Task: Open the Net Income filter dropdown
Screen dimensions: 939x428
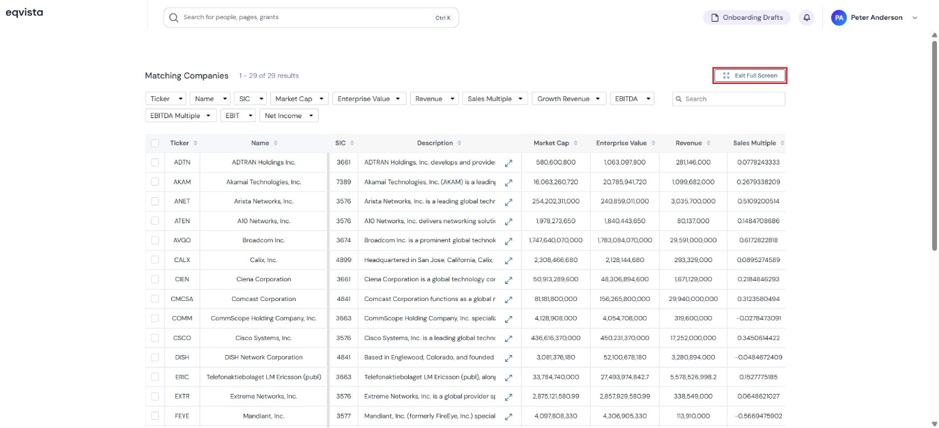Action: (289, 116)
